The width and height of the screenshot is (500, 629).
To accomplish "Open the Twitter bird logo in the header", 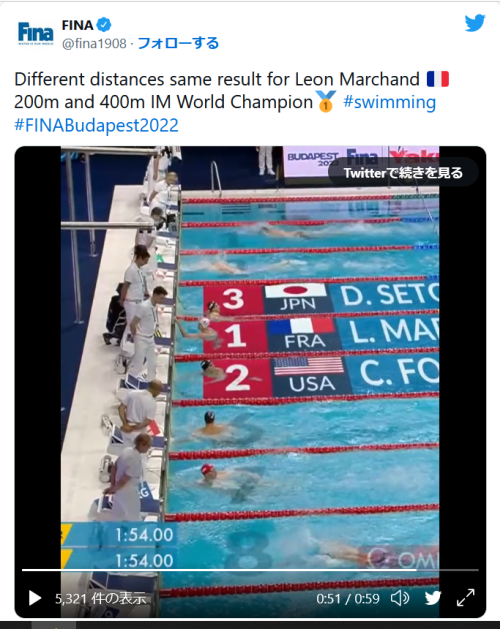I will click(x=475, y=23).
